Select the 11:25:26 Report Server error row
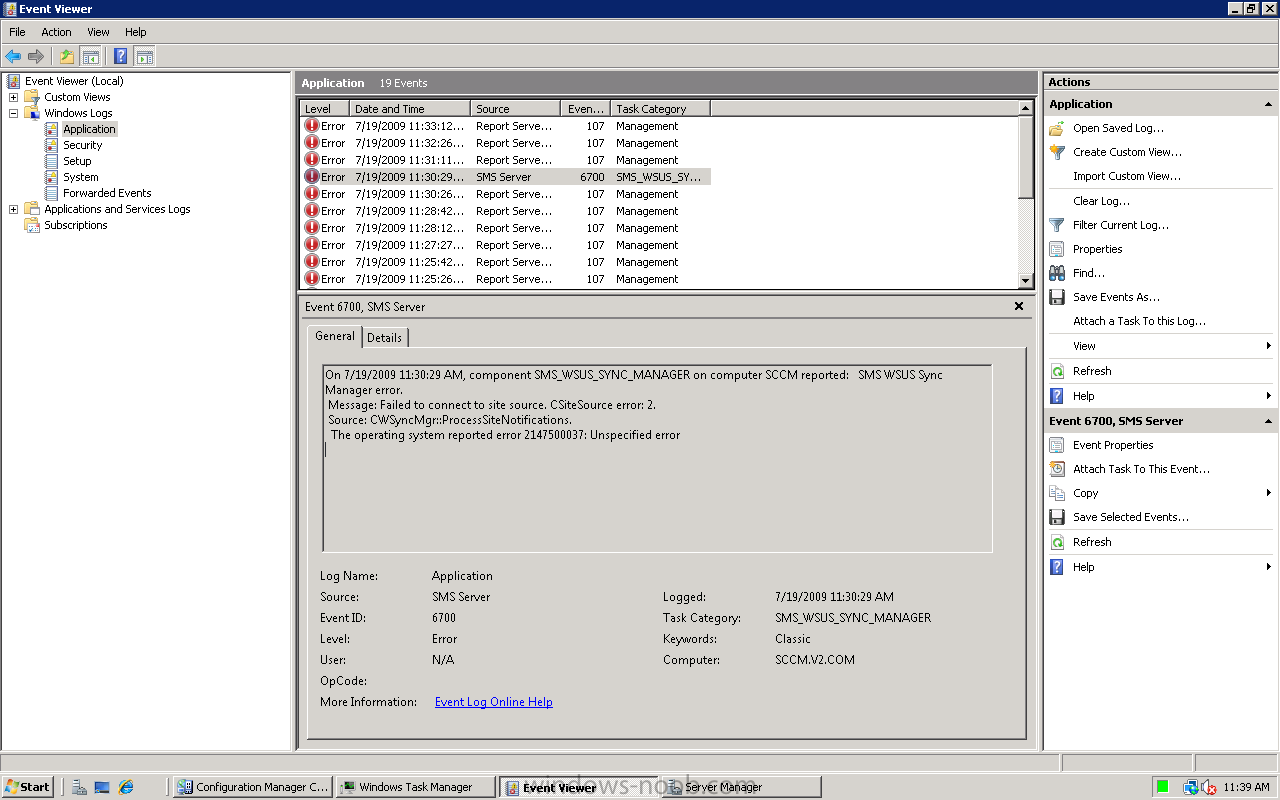The image size is (1280, 800). [506, 279]
